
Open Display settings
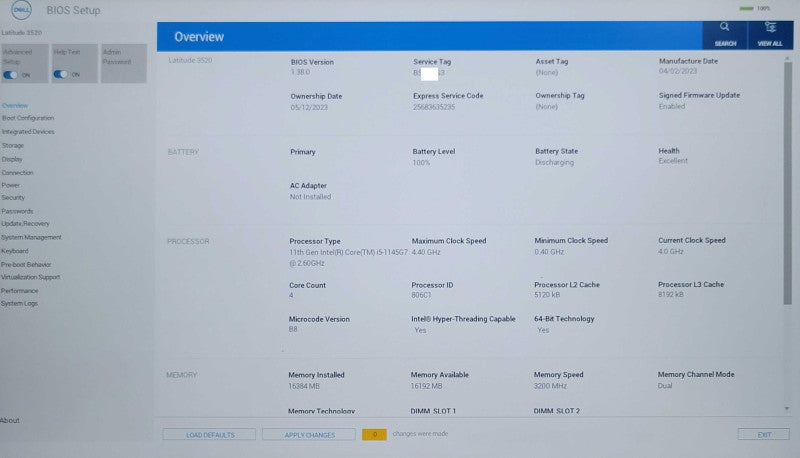pos(12,159)
